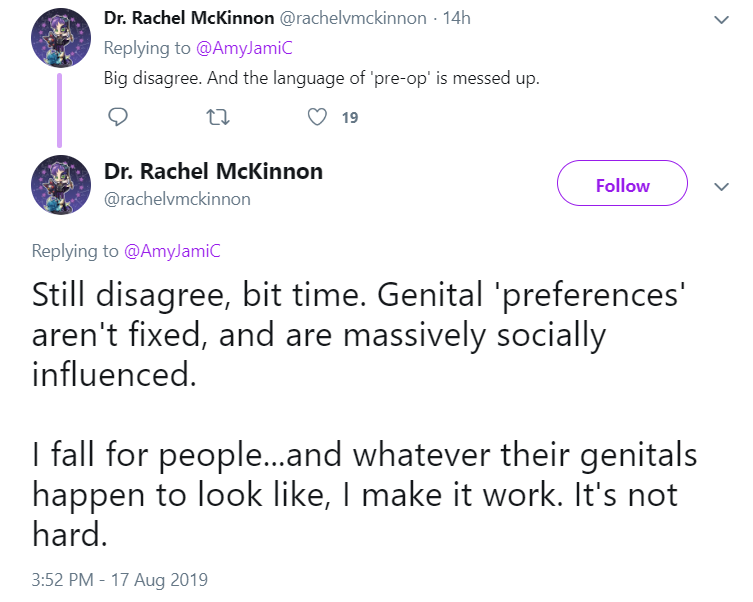Follow Dr. Rachel McKinnon
Screen dimensions: 753x602
coord(622,183)
